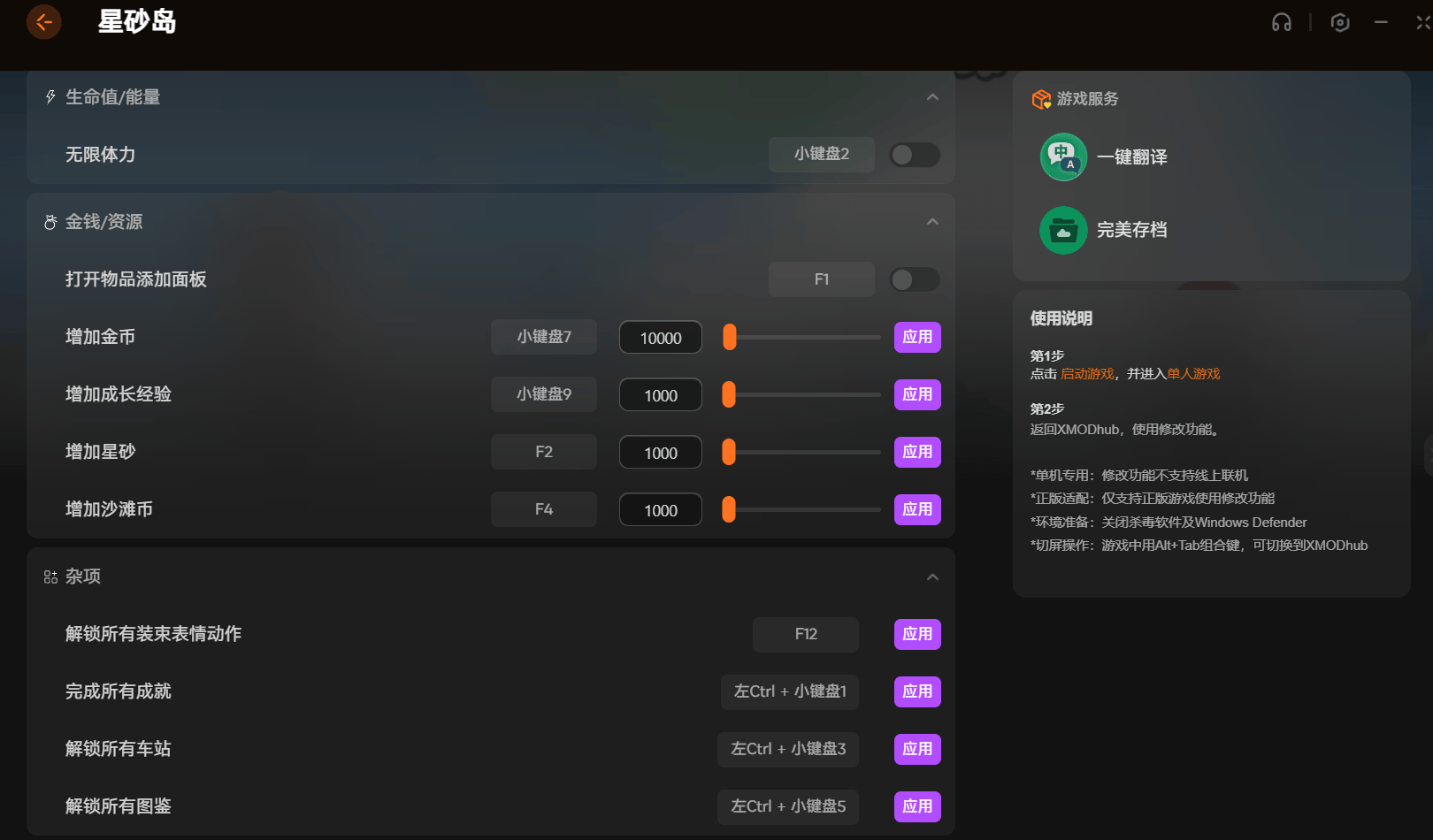Click the 左Ctrl + 小键盘1 hotkey box
Image resolution: width=1433 pixels, height=840 pixels.
pos(790,691)
